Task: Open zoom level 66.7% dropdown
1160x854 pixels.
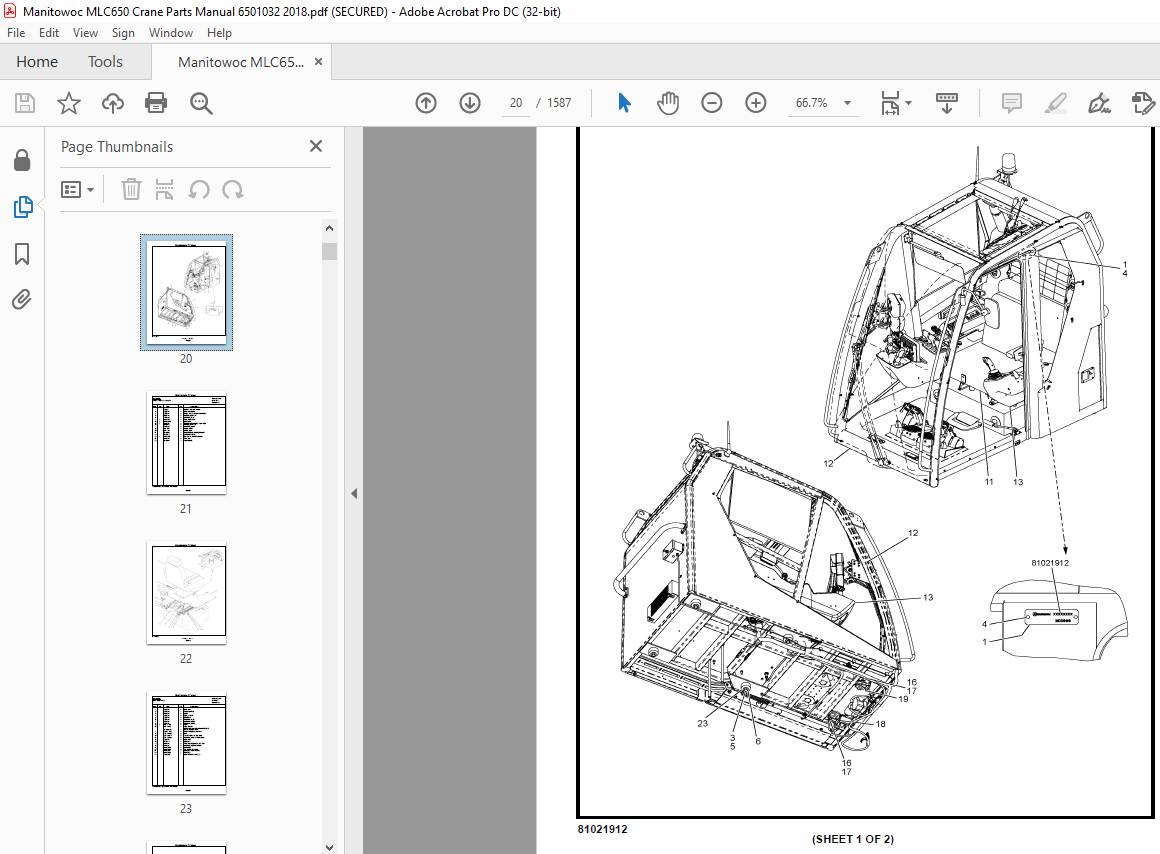Action: pyautogui.click(x=848, y=103)
